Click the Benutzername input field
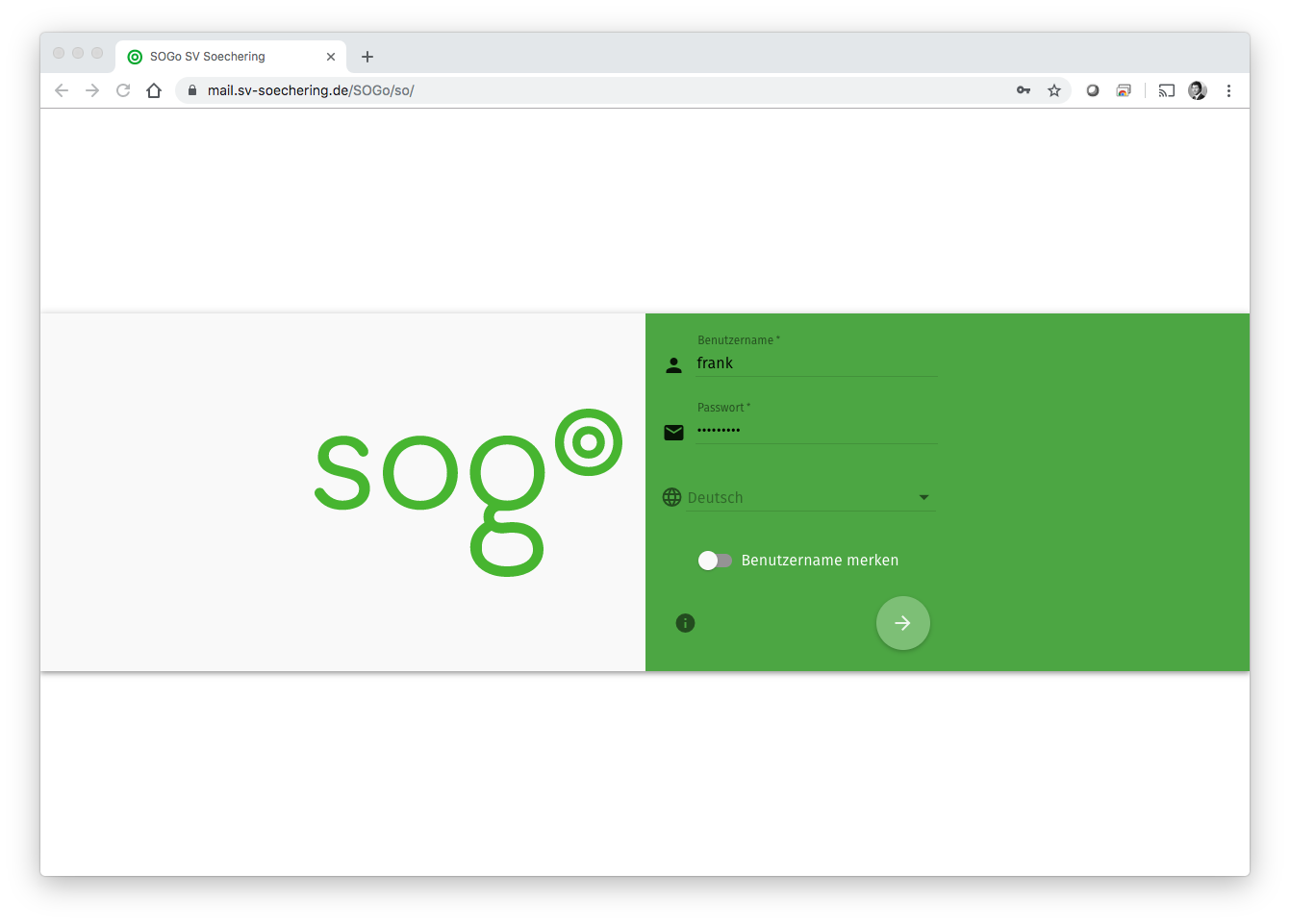This screenshot has width=1290, height=924. pos(815,363)
